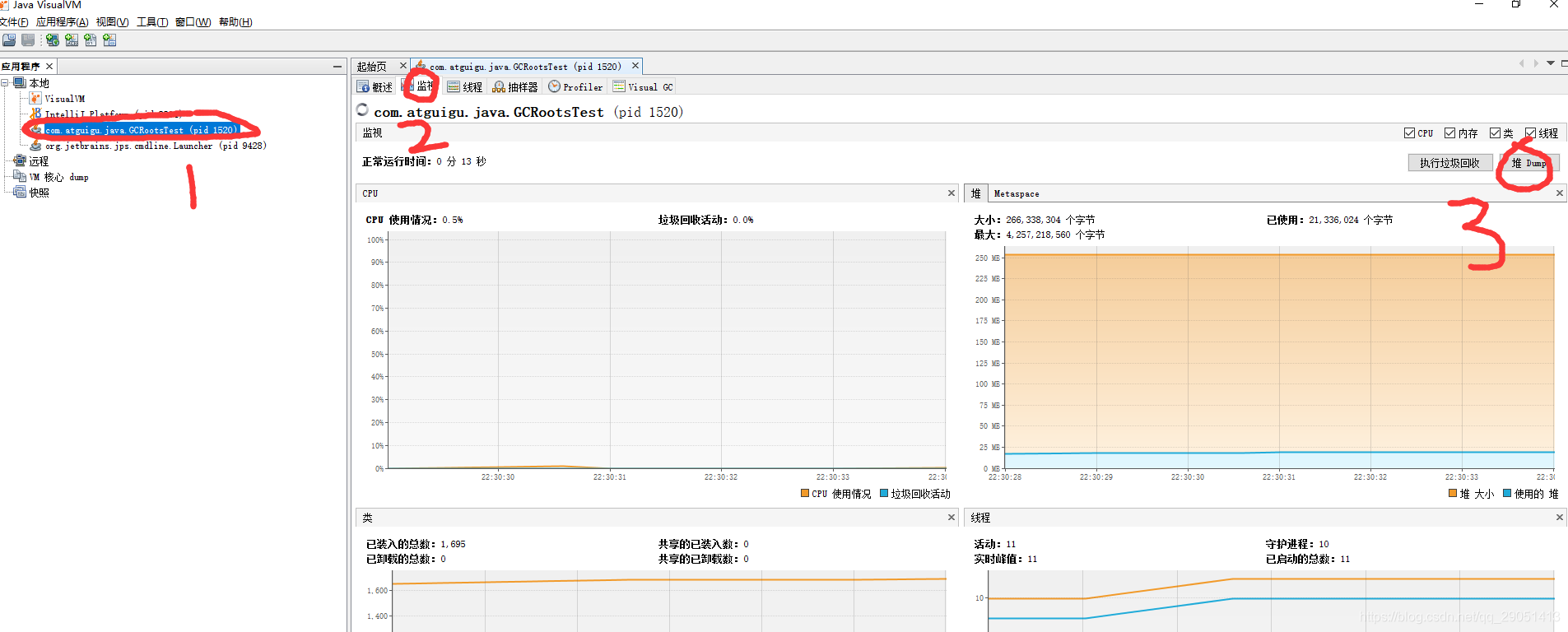
Task: Close the 应用程序 panel tab
Action: [49, 66]
